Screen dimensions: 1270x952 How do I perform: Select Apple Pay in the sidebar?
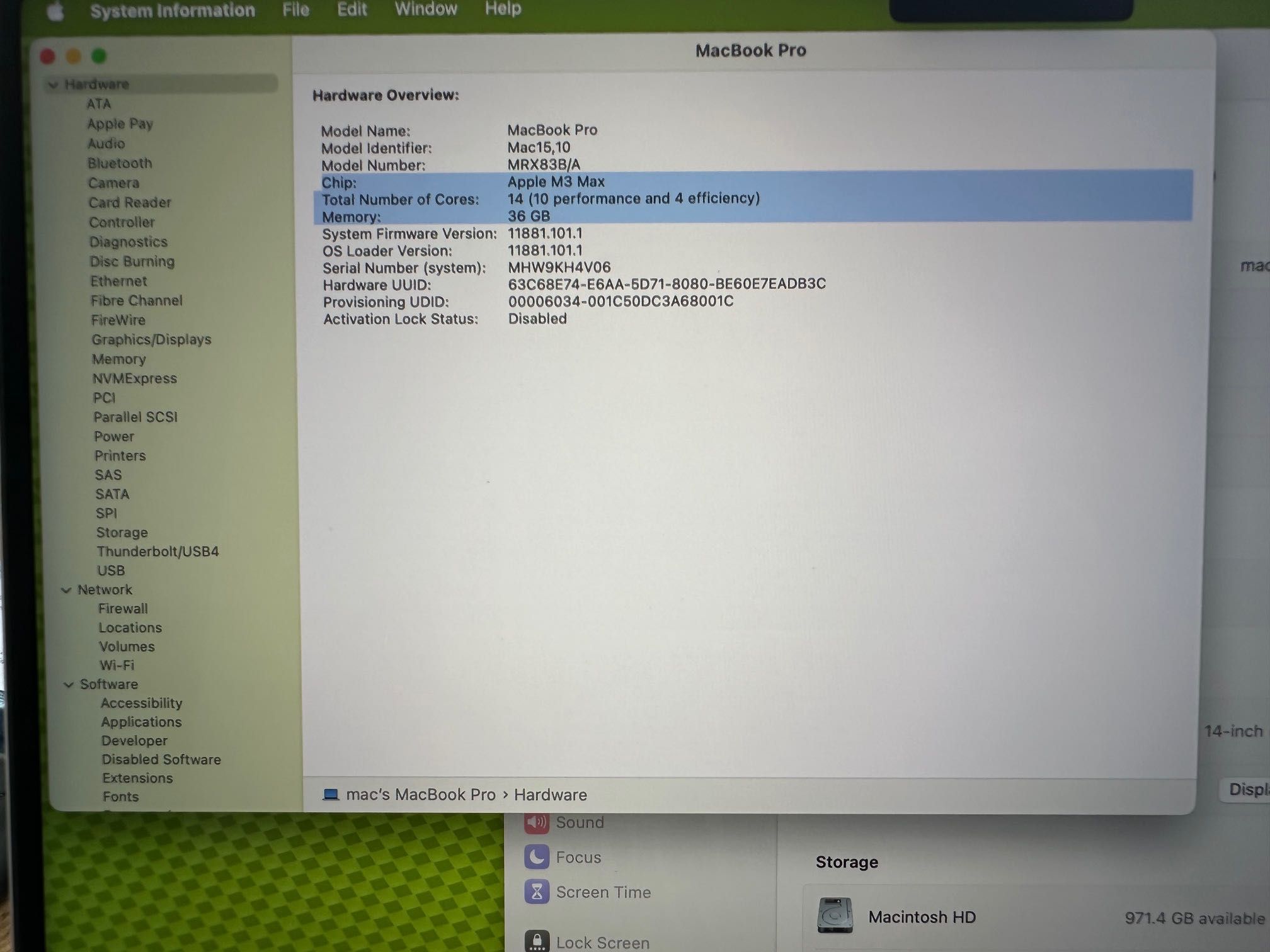coord(120,123)
